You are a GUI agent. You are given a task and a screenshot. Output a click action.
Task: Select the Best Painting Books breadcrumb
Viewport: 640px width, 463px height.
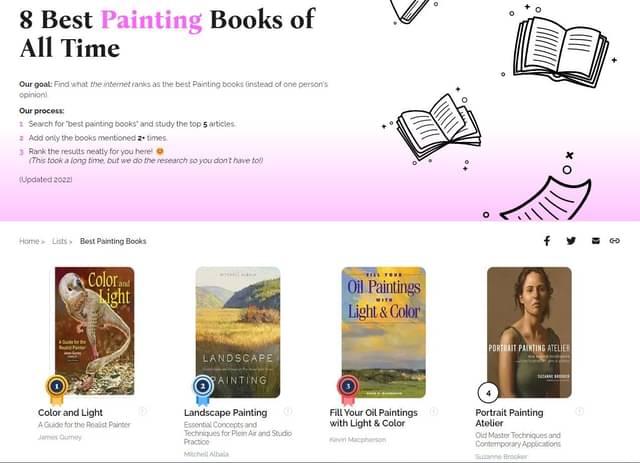113,241
